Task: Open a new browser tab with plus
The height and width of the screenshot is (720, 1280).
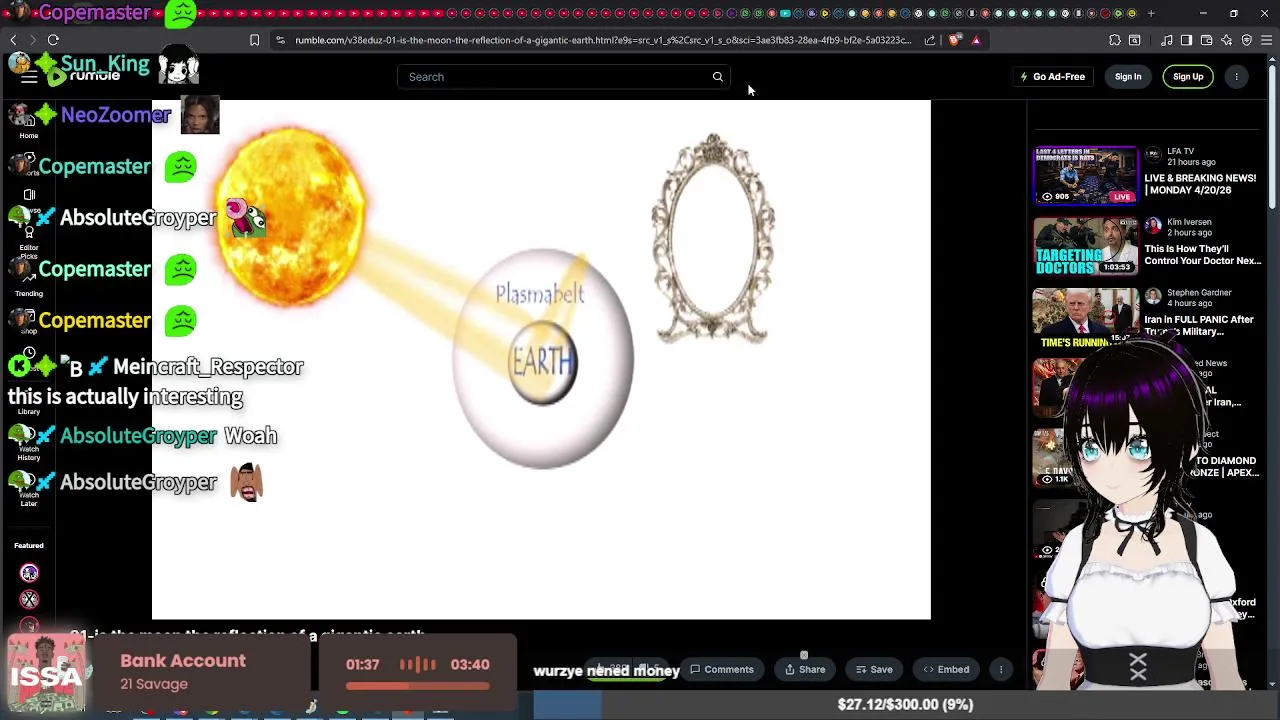Action: tap(1151, 13)
